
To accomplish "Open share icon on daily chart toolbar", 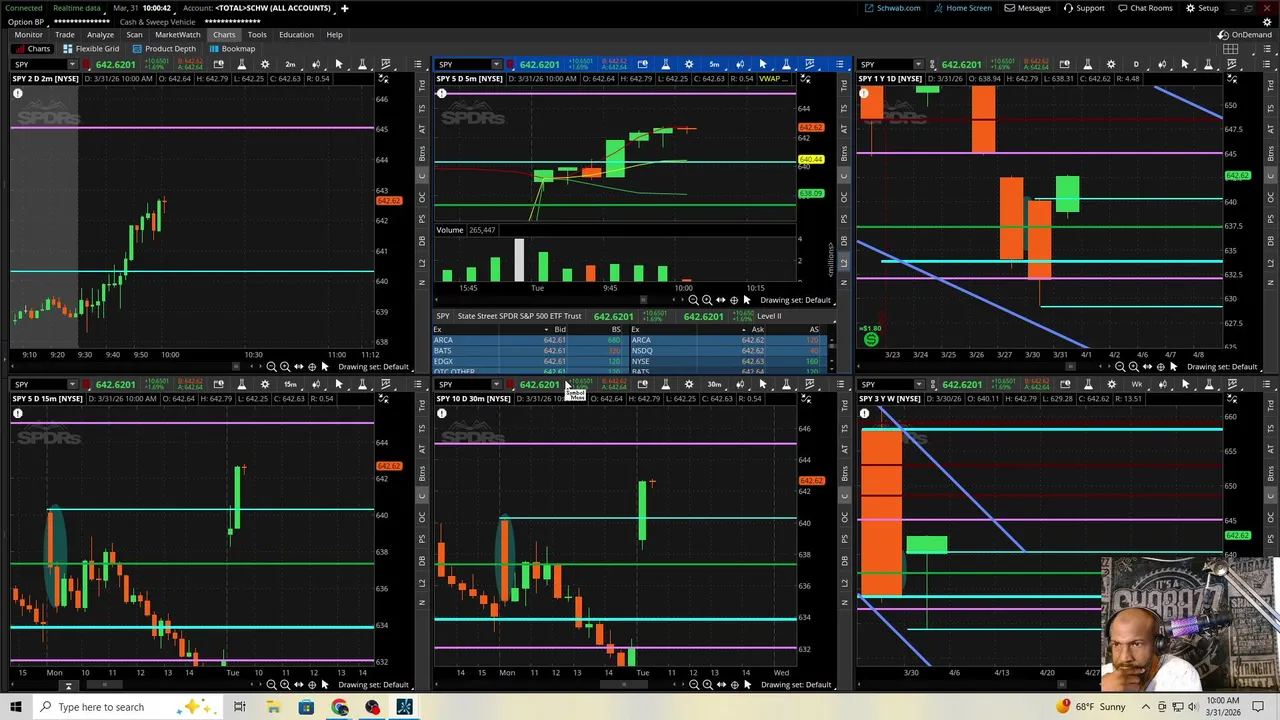I will click(x=1064, y=64).
